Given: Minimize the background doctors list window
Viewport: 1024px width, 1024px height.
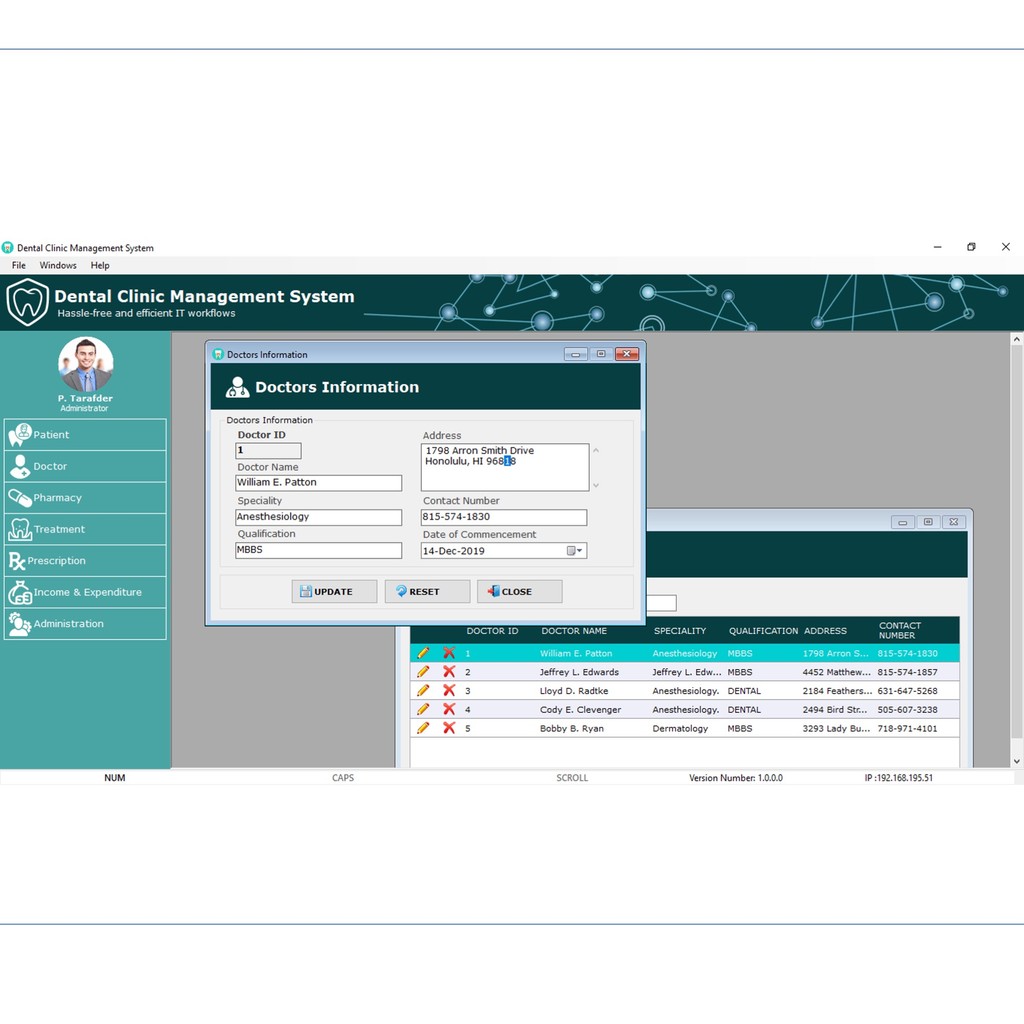Looking at the screenshot, I should [903, 522].
